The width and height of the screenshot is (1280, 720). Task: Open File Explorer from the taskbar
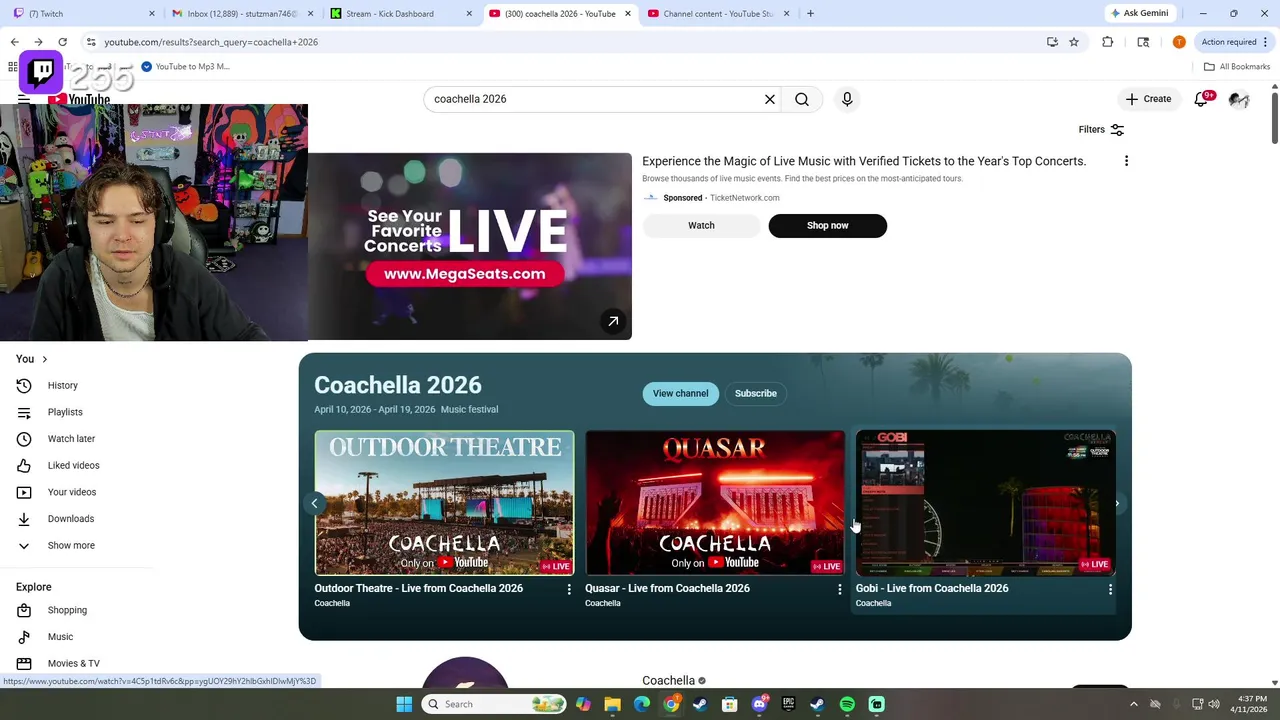coord(612,704)
